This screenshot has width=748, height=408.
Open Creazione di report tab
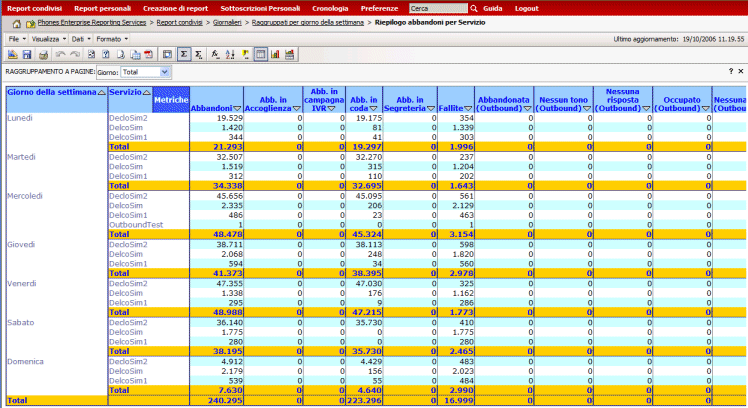176,8
